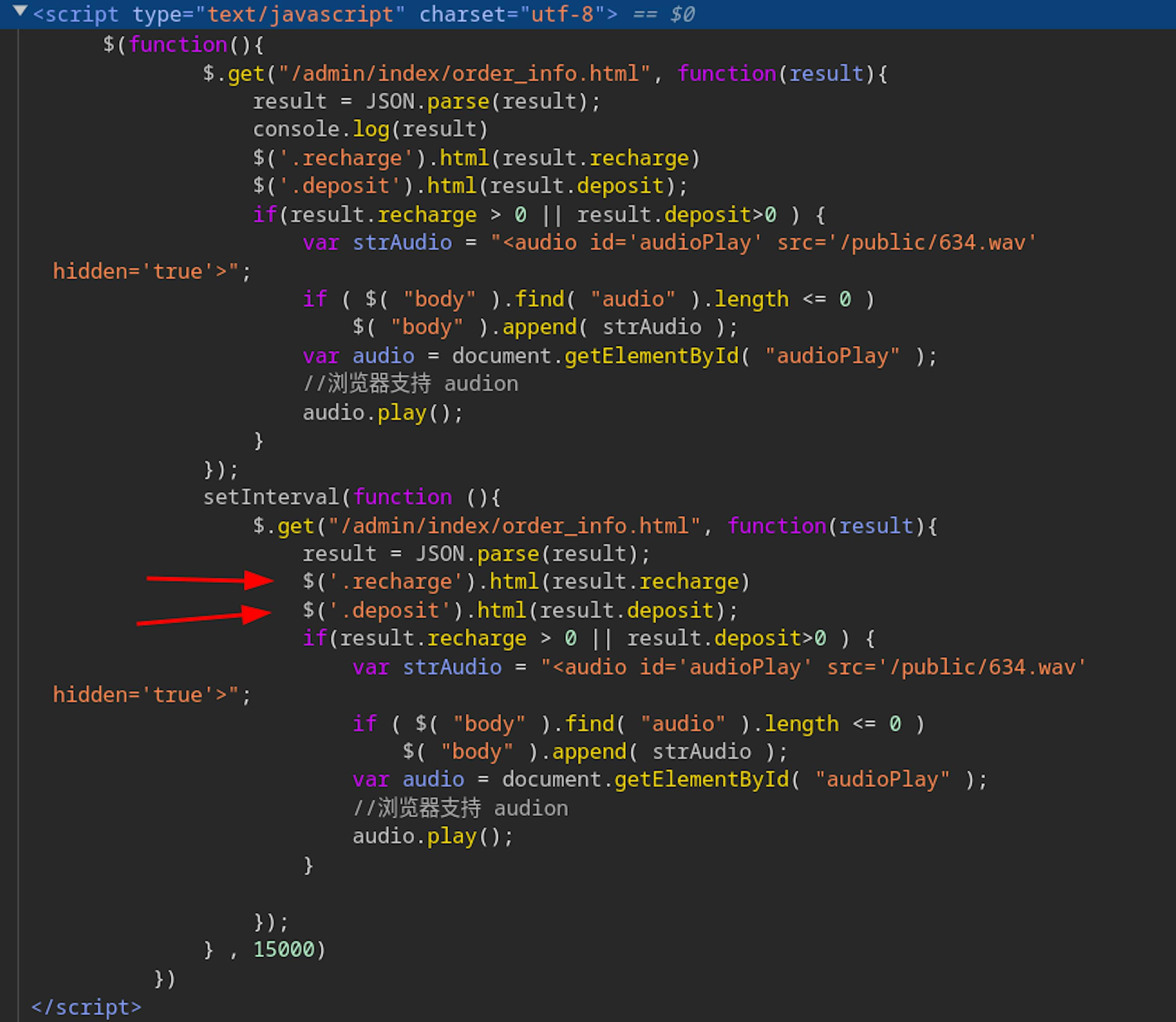Click the first $.get order_info.html line
The height and width of the screenshot is (1022, 1176).
(x=545, y=74)
